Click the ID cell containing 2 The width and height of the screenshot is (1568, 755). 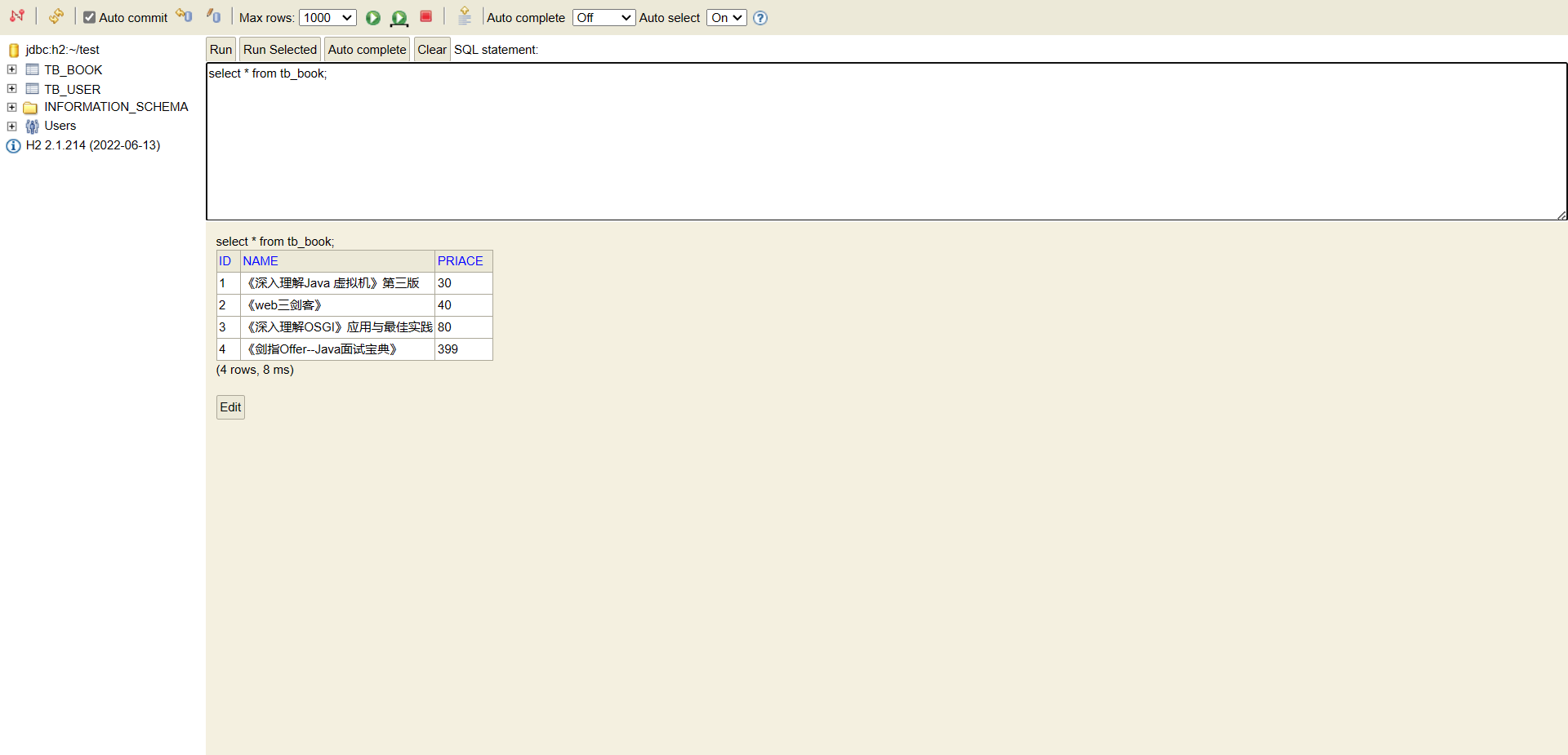coord(228,305)
